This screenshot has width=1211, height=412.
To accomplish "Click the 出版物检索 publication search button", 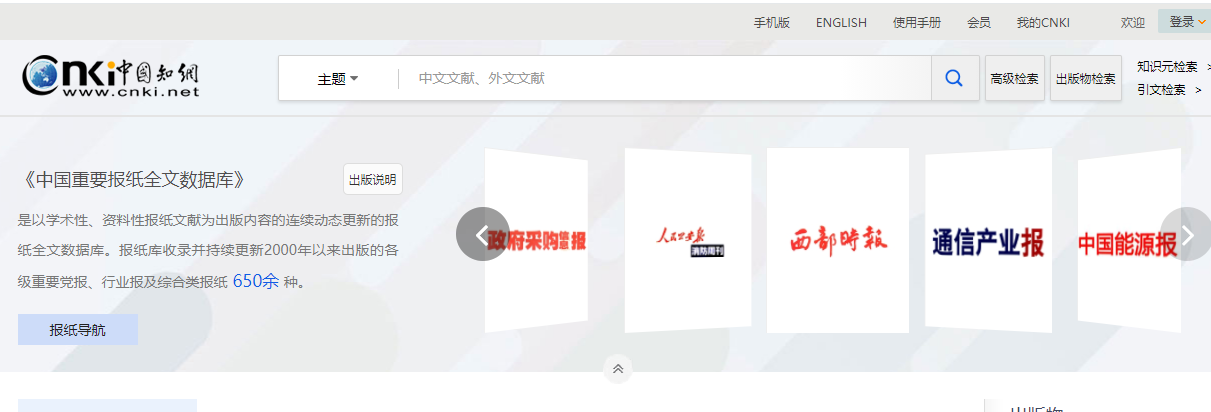I will click(x=1085, y=79).
